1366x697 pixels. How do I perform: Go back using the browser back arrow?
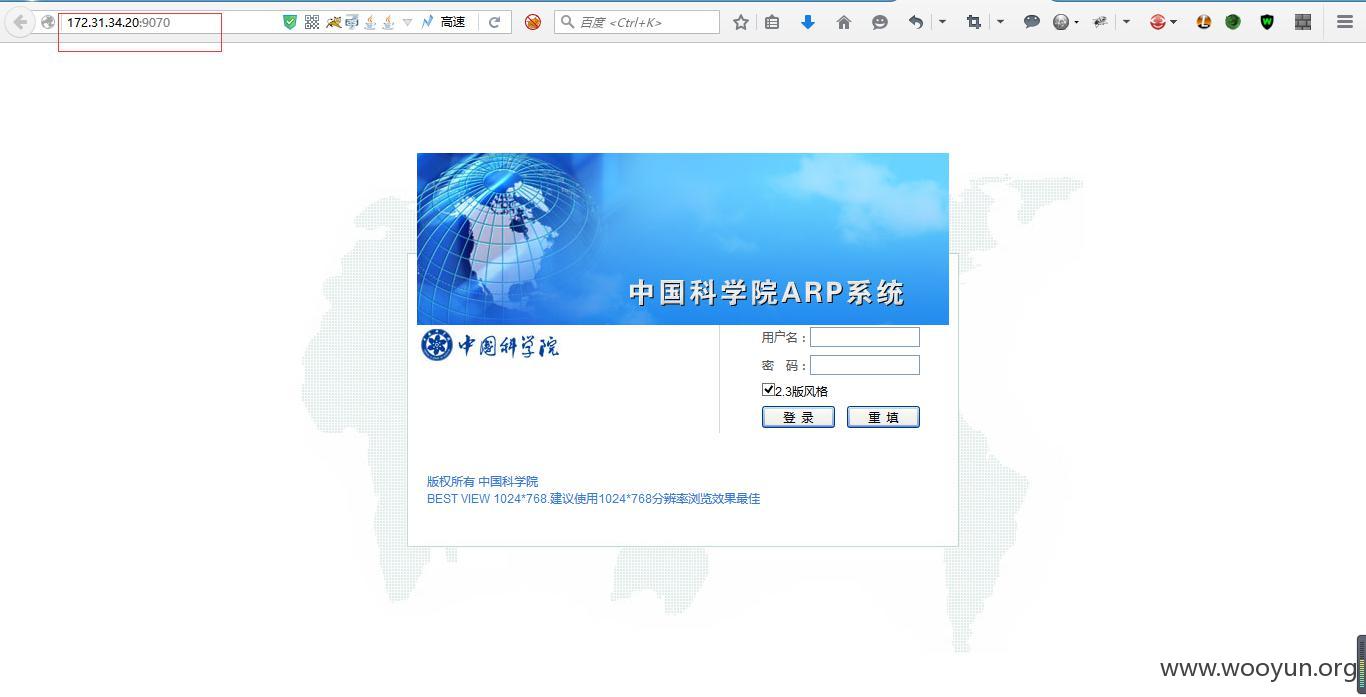pos(20,22)
